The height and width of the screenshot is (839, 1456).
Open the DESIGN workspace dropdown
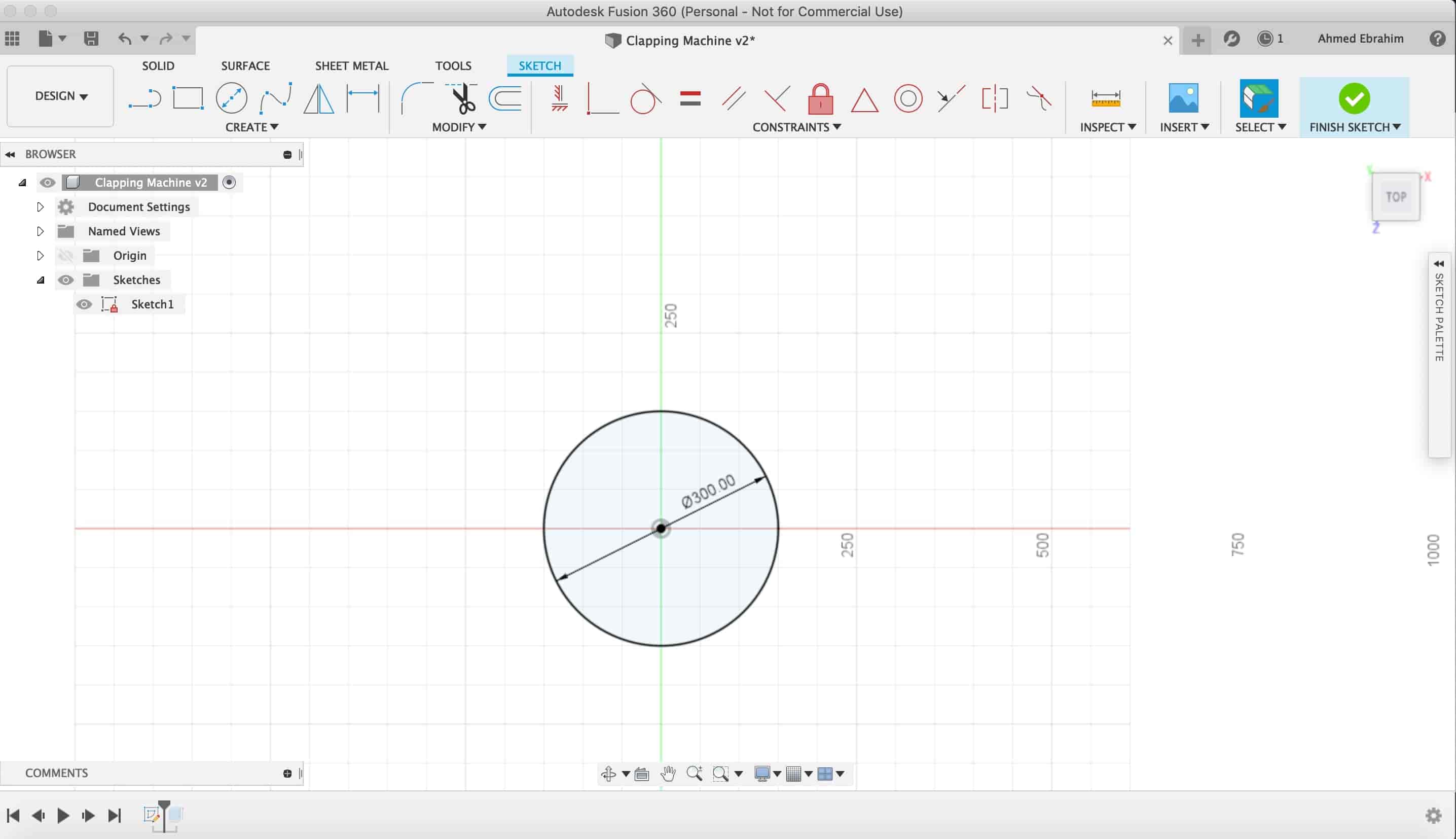click(60, 96)
